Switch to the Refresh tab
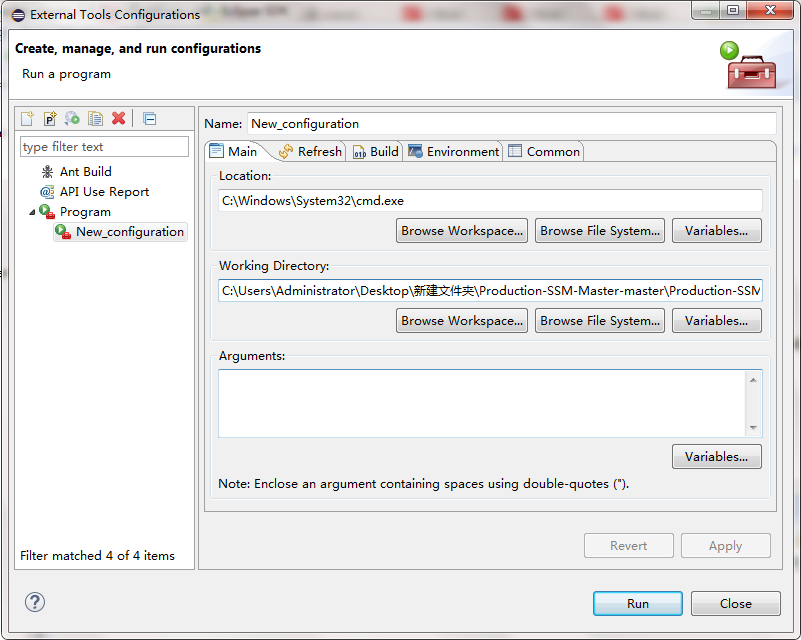 point(311,152)
